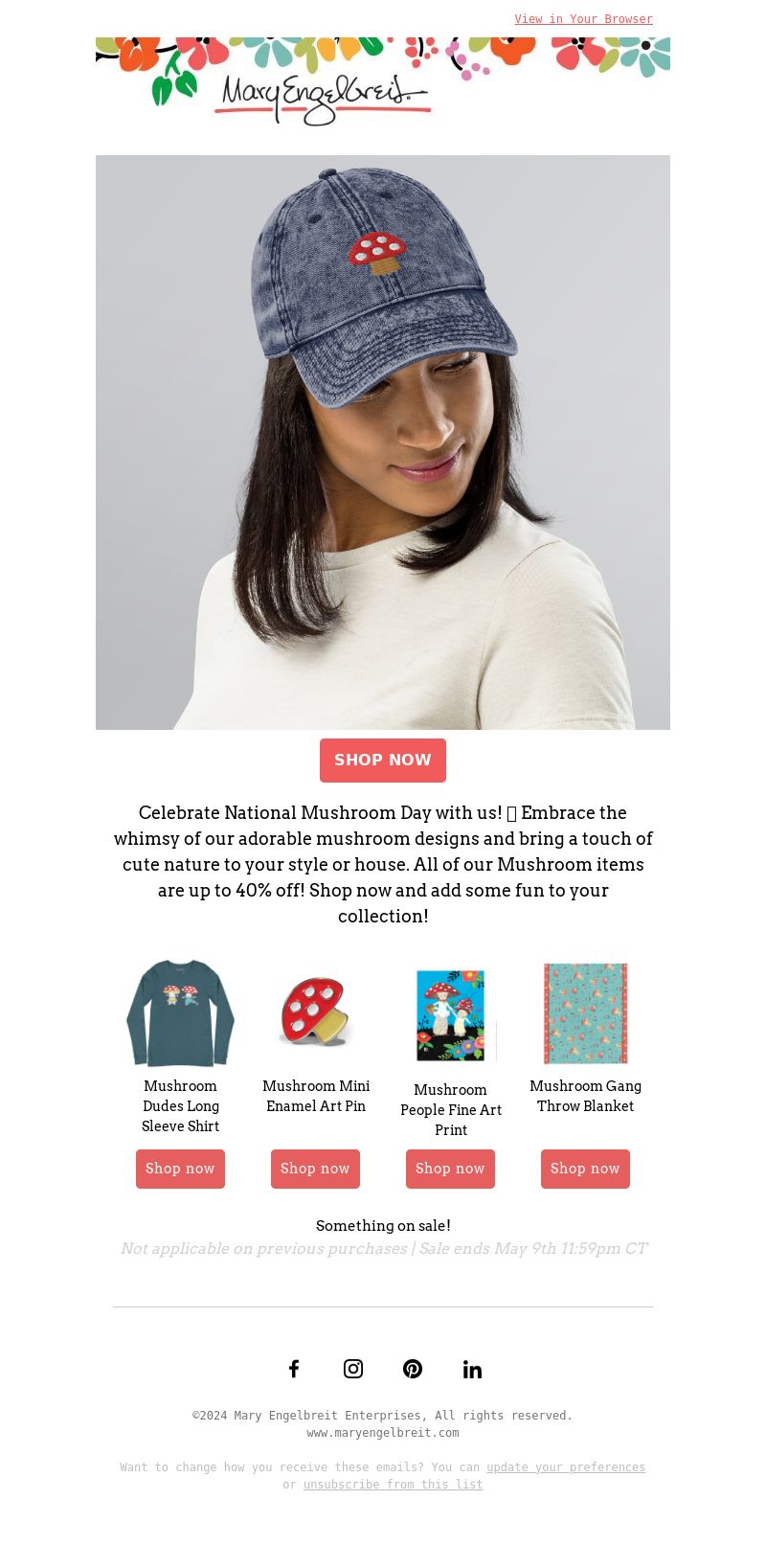Viewport: 766px width, 1568px height.
Task: Click the View in Your Browser link
Action: pyautogui.click(x=584, y=19)
